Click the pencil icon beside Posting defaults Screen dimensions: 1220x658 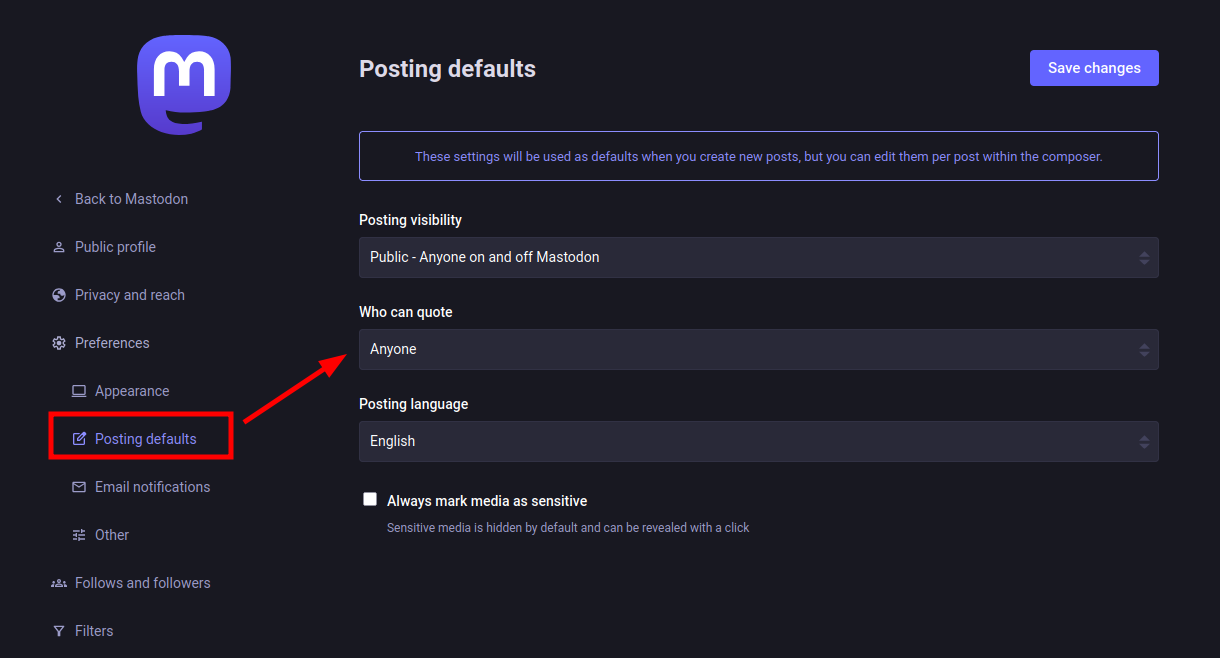pos(79,439)
